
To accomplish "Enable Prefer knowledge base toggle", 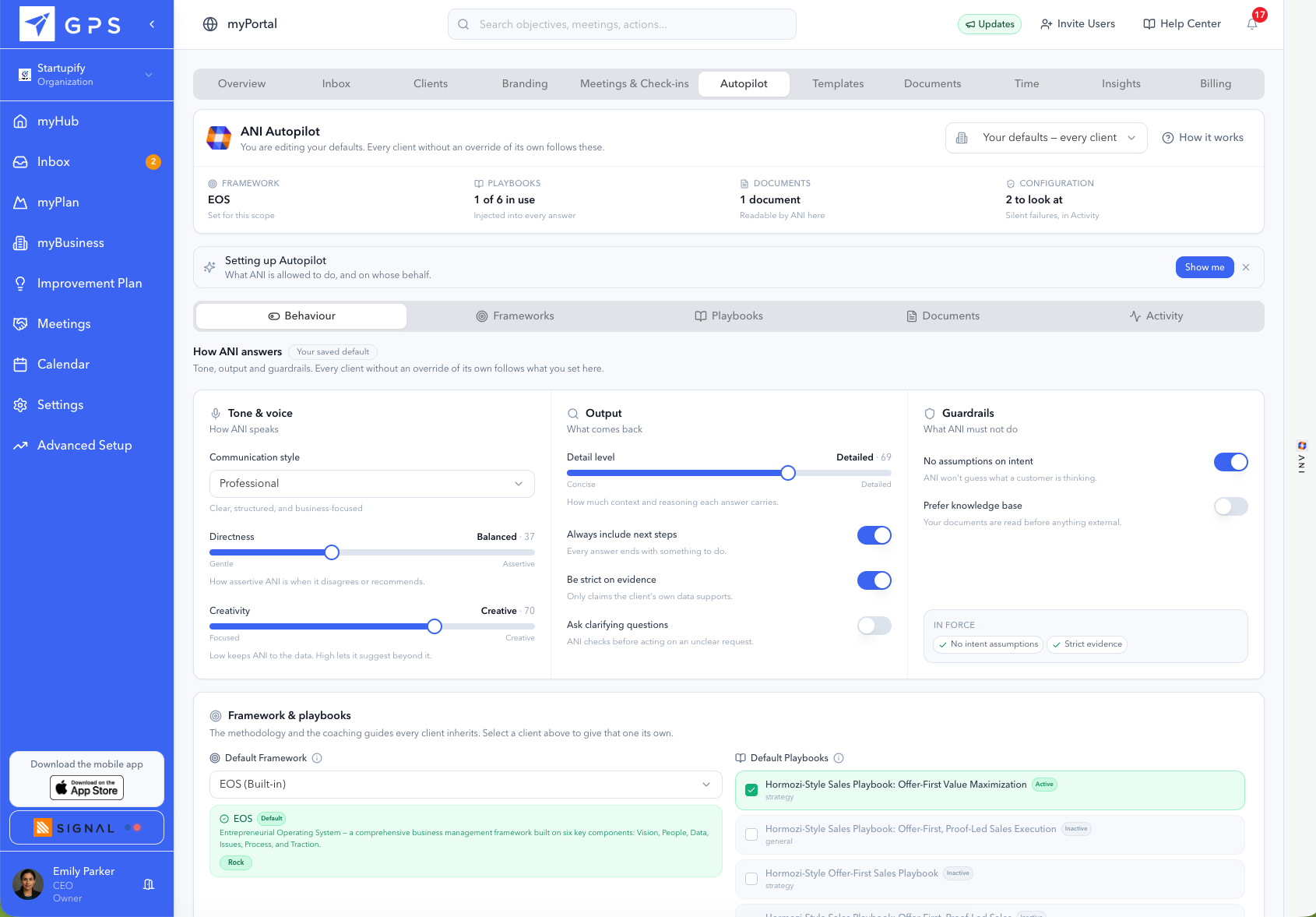I will click(1231, 506).
